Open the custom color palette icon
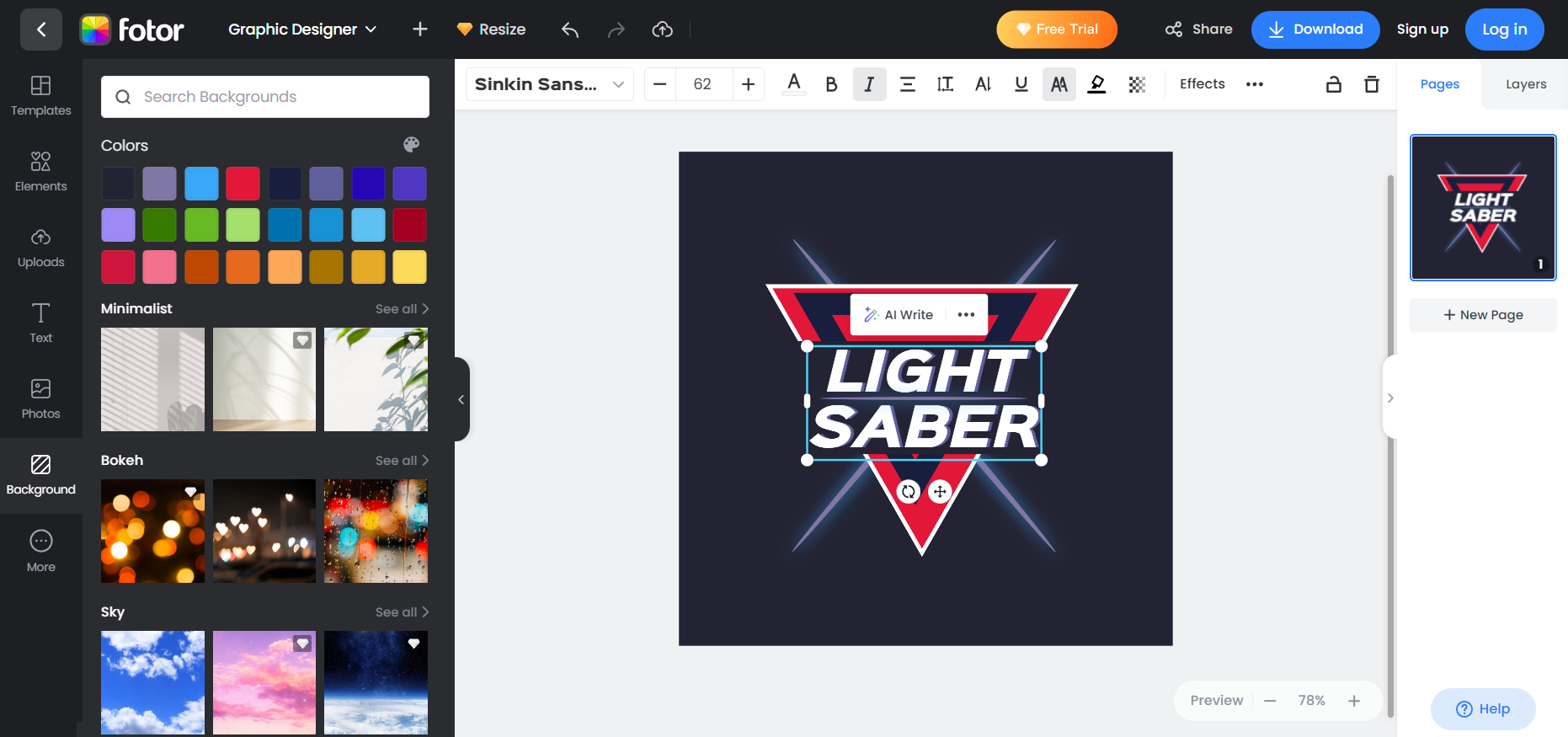Screen dimensions: 1568x737 tap(411, 145)
